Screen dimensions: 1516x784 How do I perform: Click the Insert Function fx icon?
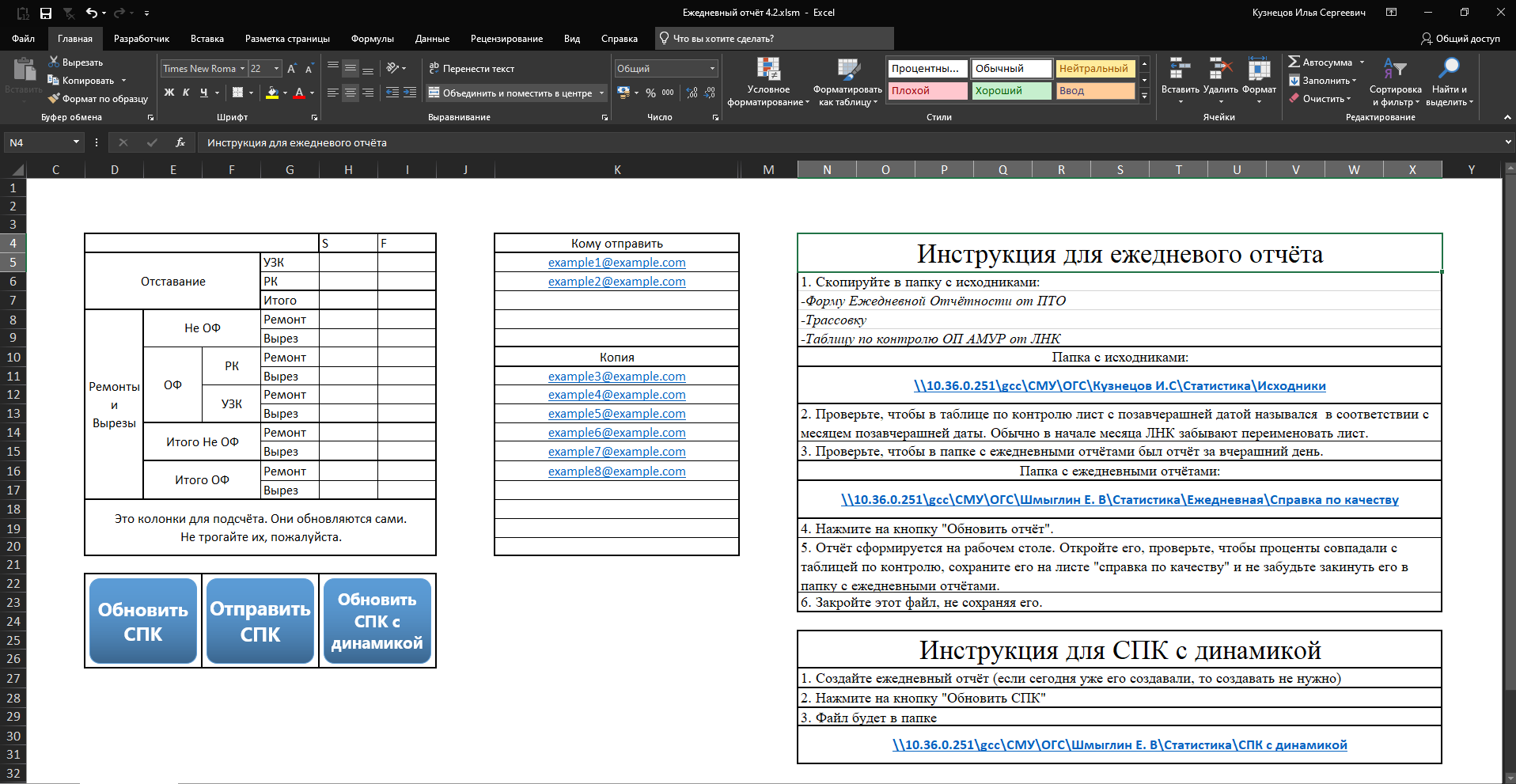point(180,142)
